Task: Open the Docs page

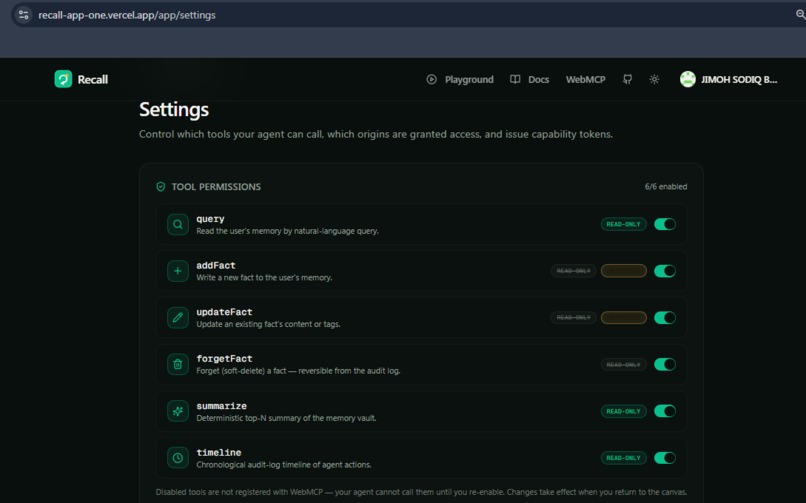Action: (x=529, y=80)
